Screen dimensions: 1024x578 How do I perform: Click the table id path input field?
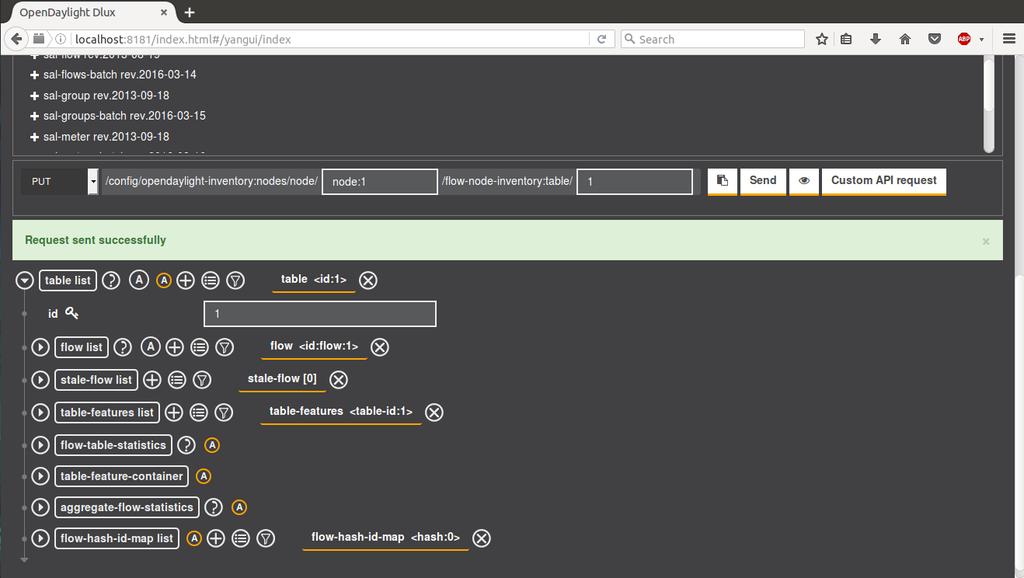click(635, 182)
